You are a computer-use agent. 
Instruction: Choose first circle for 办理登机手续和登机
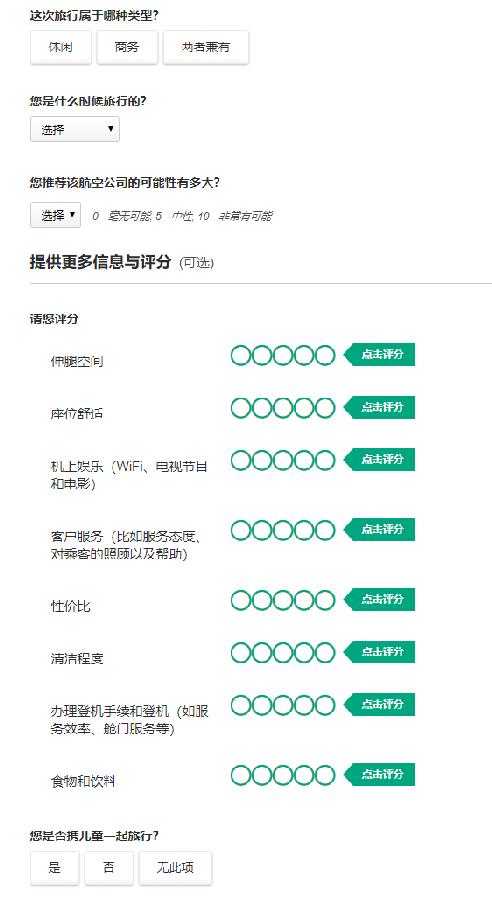click(241, 705)
